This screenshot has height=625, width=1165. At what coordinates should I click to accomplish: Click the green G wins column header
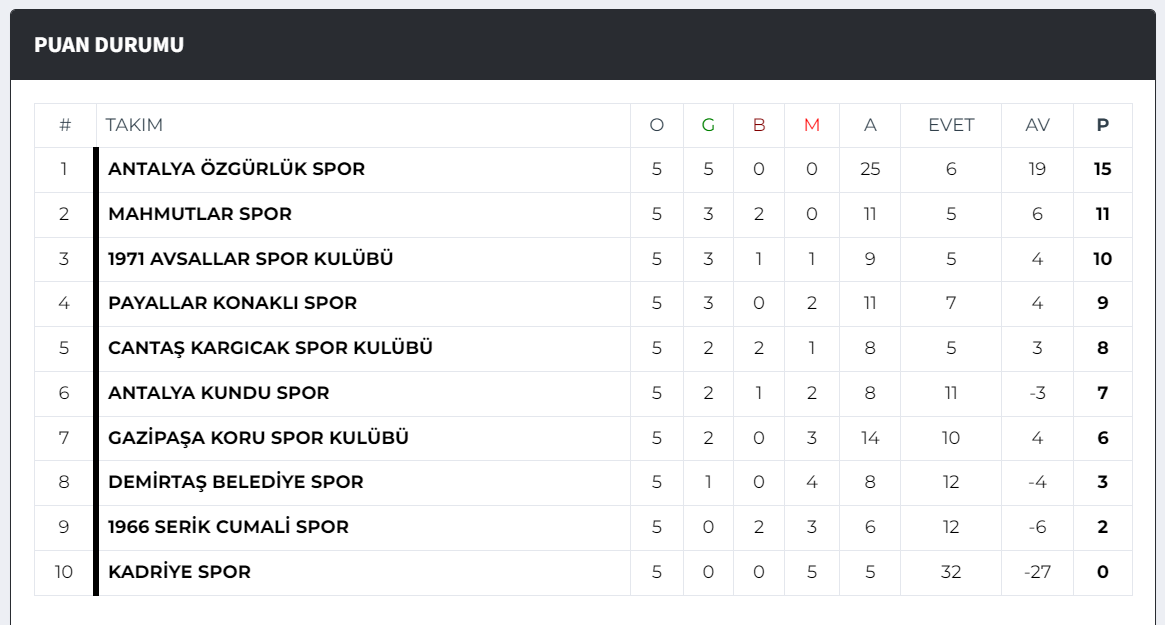708,125
